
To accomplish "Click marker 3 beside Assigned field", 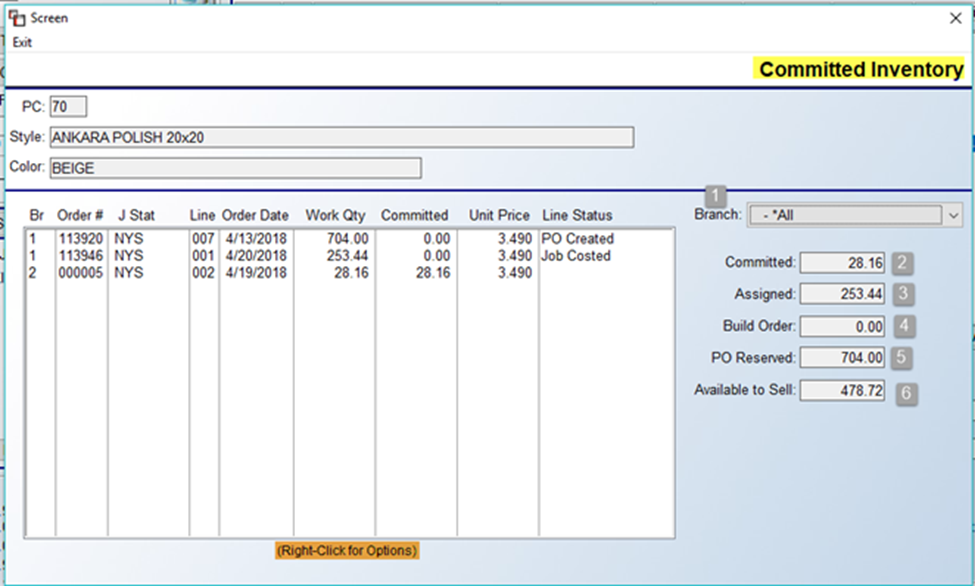I will pyautogui.click(x=902, y=295).
